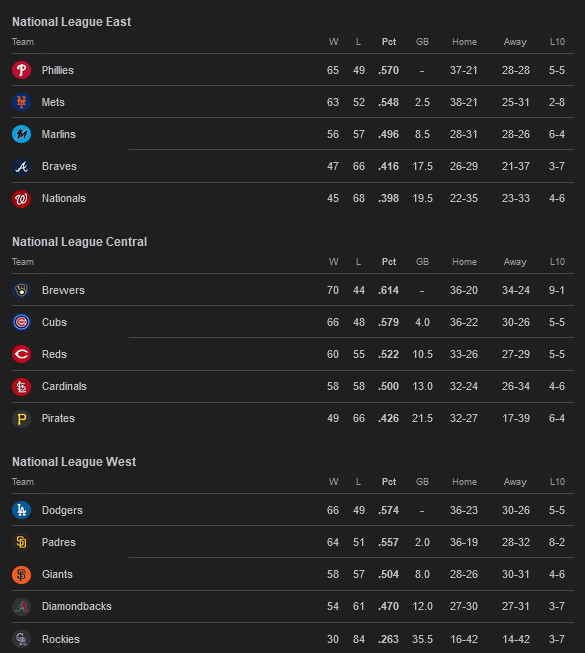Click the Nationals team logo

click(21, 198)
